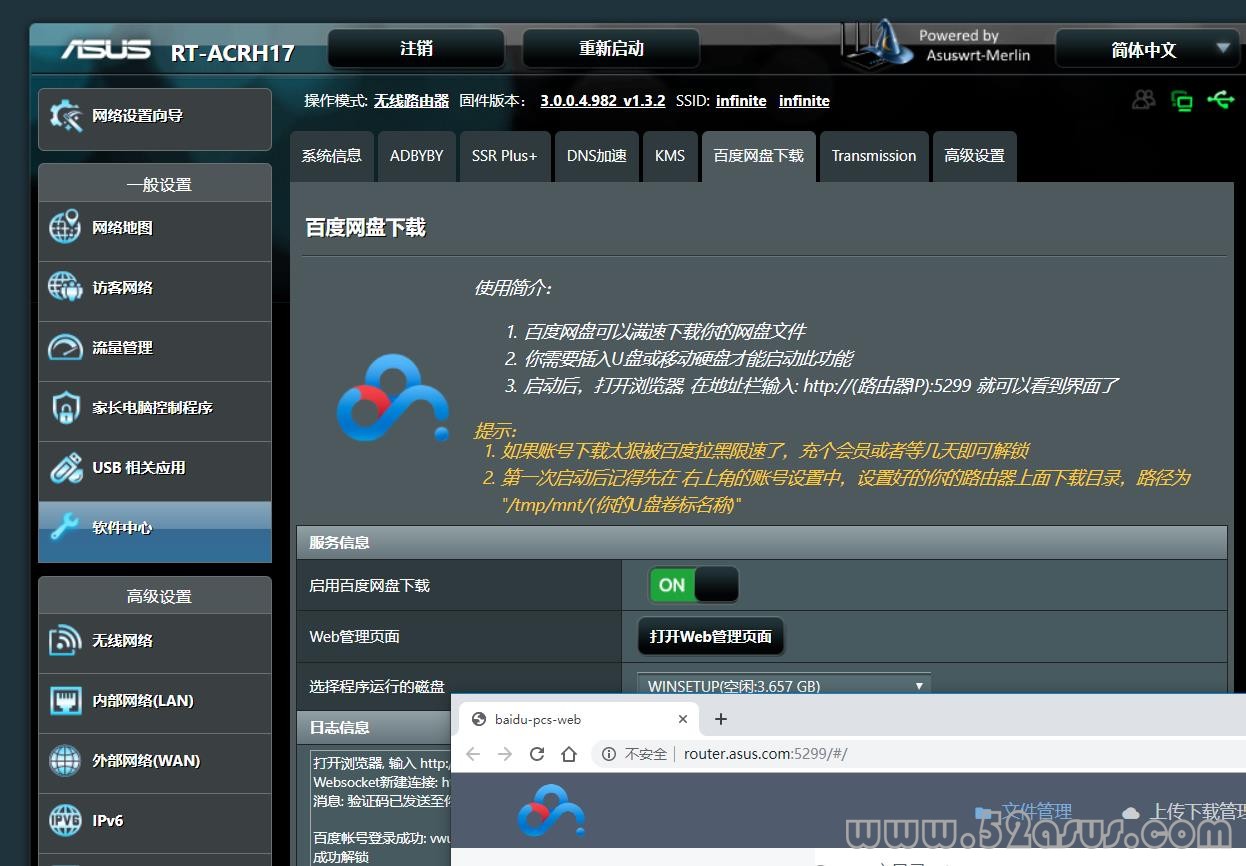Open the KMS tab
The width and height of the screenshot is (1246, 866).
(x=670, y=156)
